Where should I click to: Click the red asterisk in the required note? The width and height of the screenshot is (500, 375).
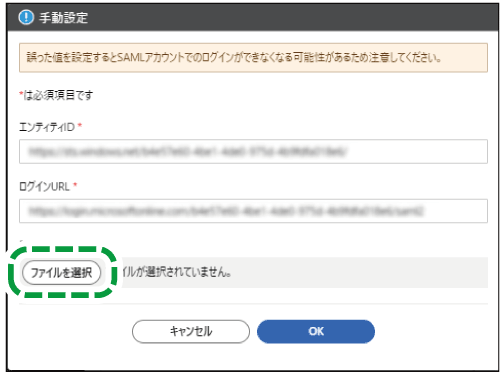21,93
